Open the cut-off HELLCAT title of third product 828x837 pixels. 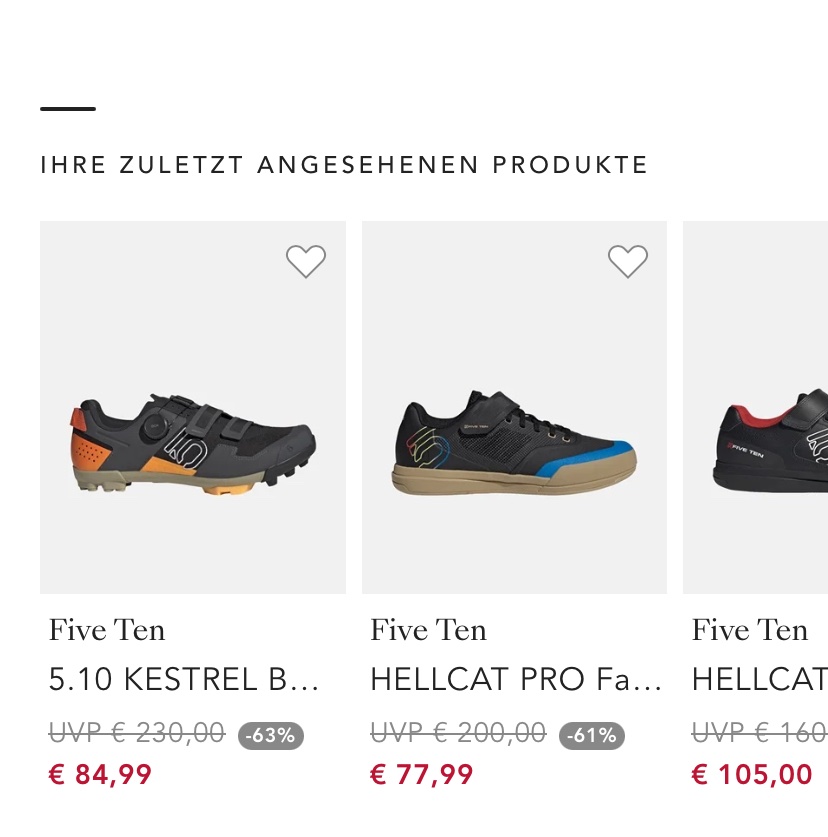click(759, 680)
